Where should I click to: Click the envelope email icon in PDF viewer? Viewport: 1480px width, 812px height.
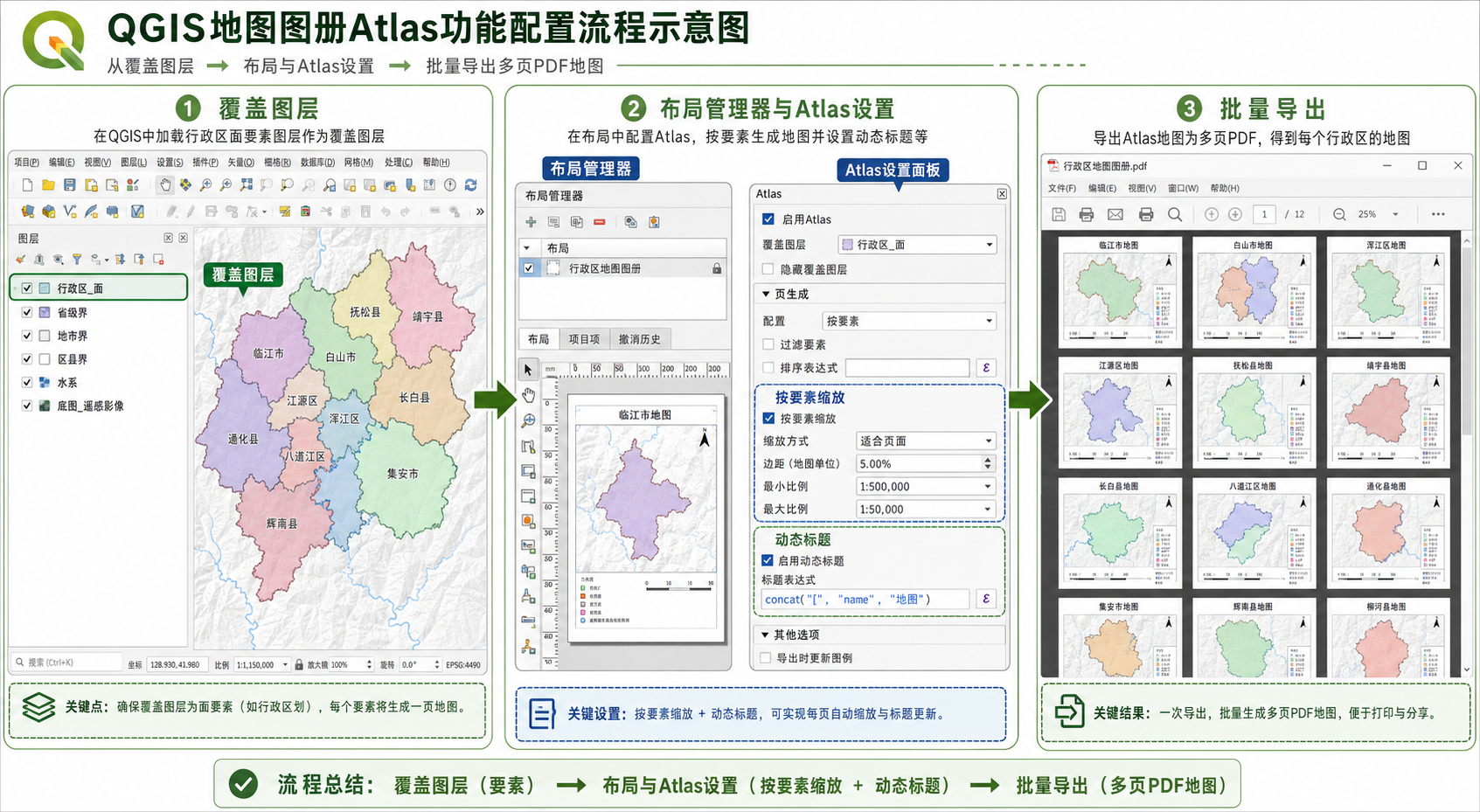click(1115, 214)
